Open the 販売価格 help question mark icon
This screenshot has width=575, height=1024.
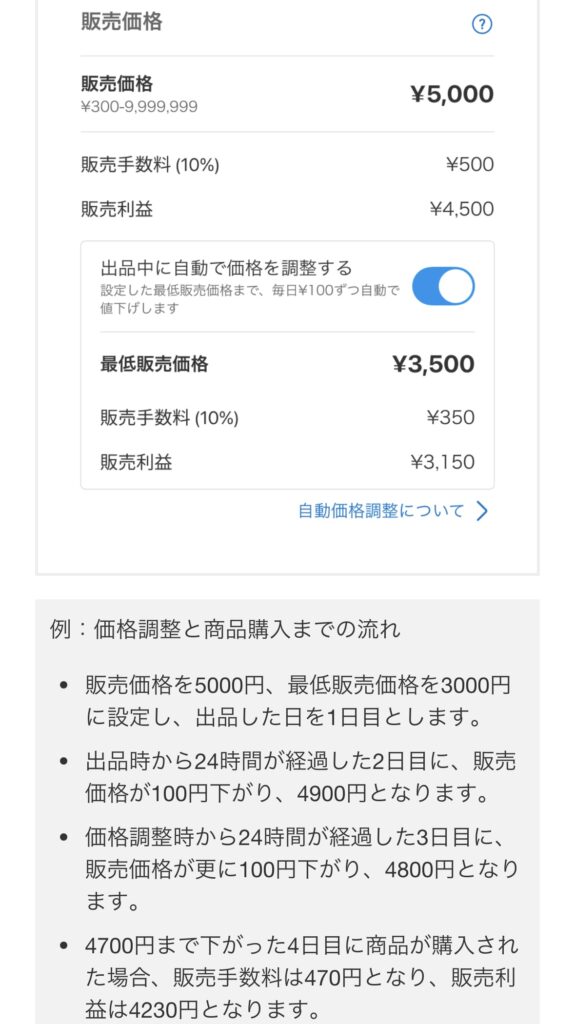(482, 25)
